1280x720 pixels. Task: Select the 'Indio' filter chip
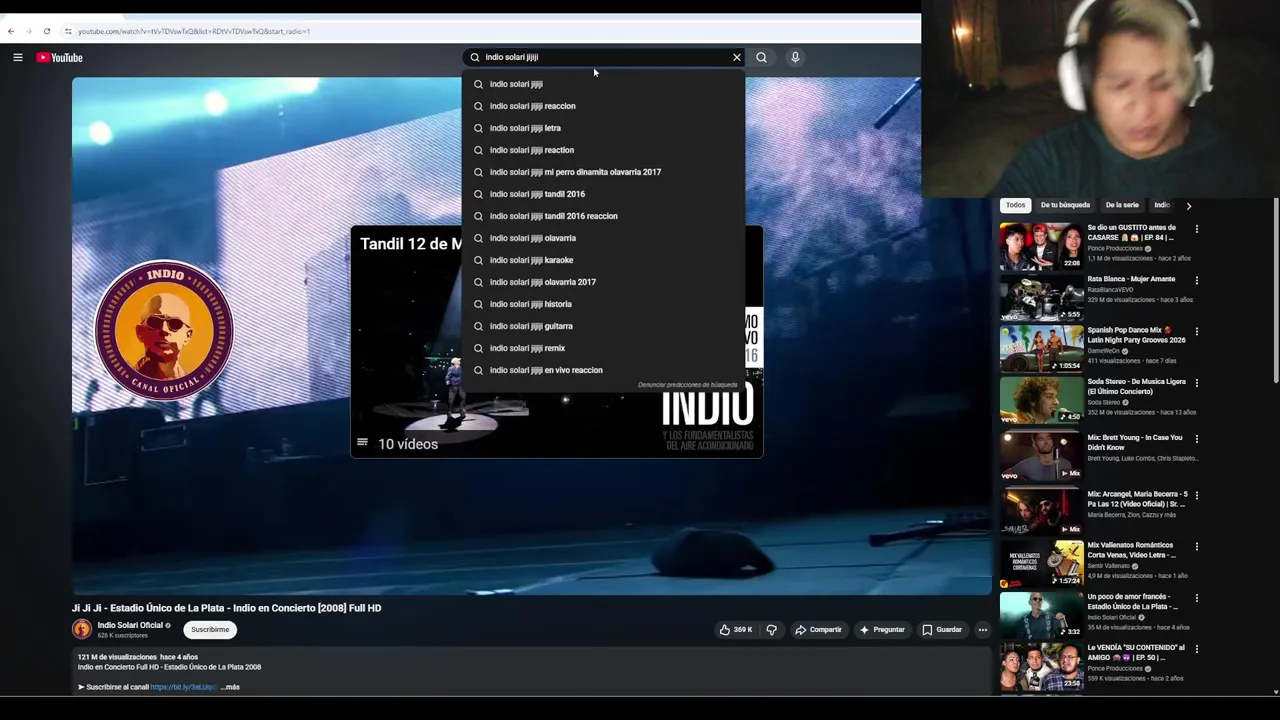click(1162, 205)
